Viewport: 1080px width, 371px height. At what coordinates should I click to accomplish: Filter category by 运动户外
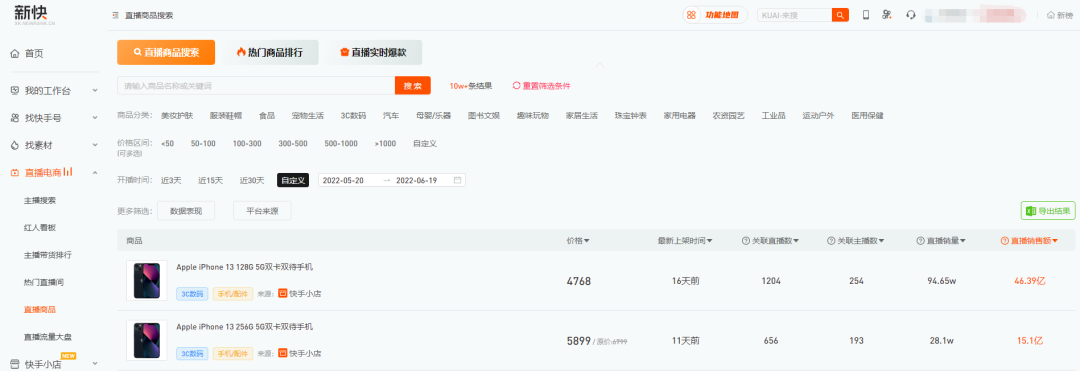click(x=818, y=116)
